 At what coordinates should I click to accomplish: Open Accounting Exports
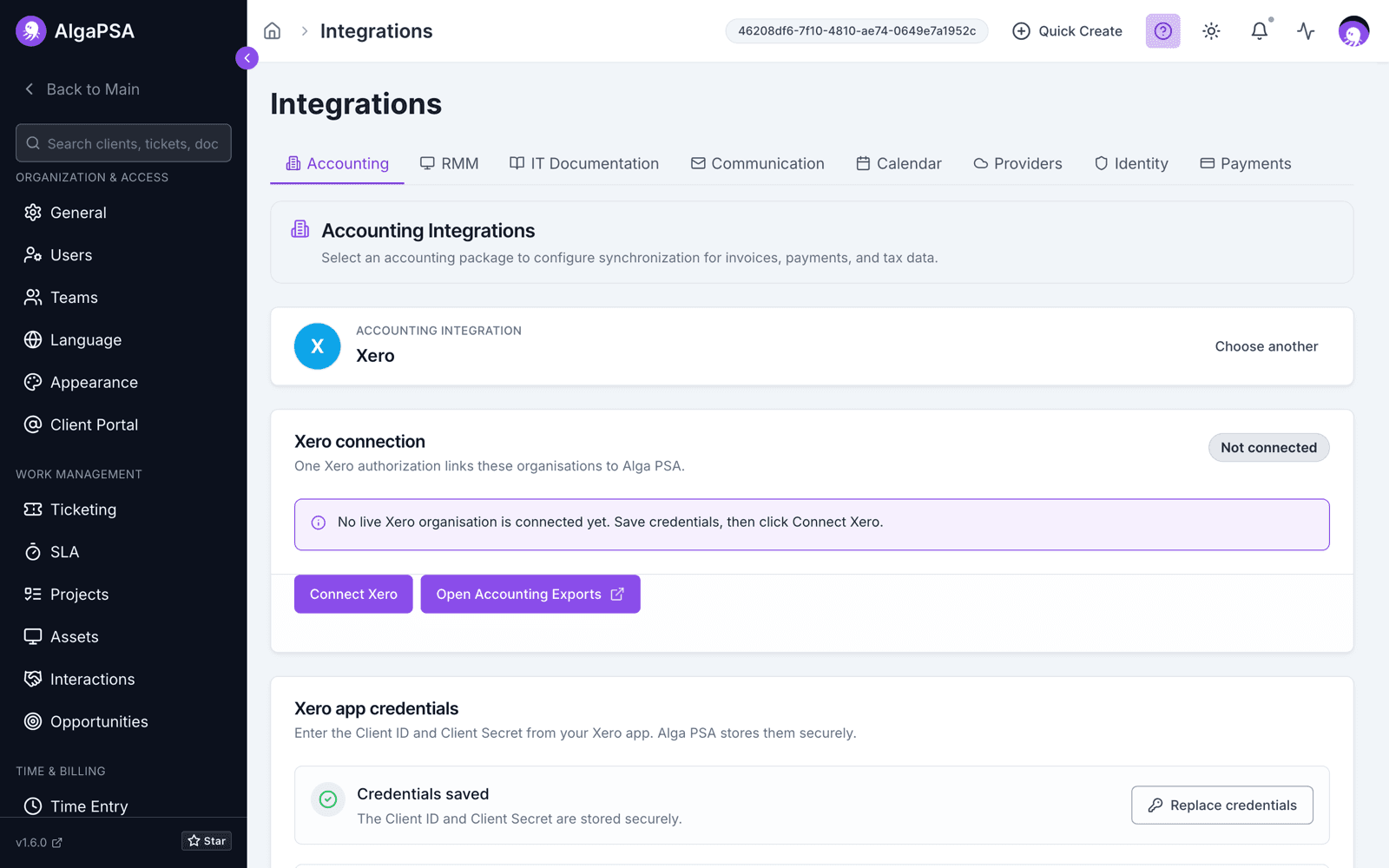tap(530, 595)
